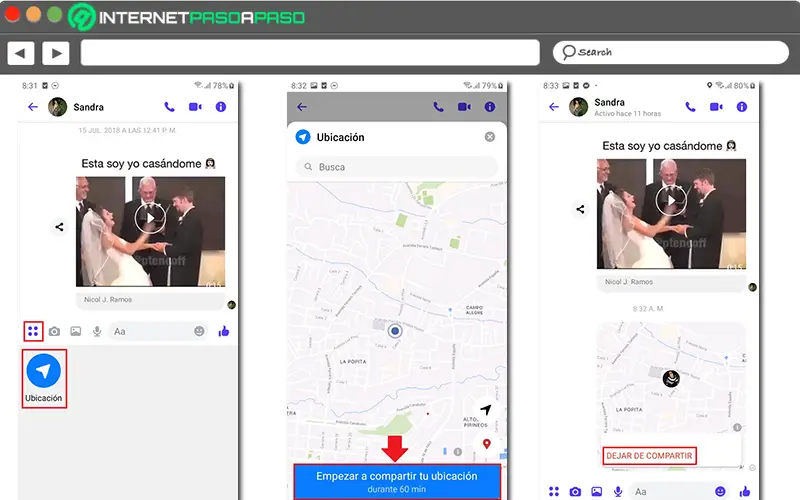The width and height of the screenshot is (800, 500).
Task: Send thumbs-up like in left phone
Action: tap(223, 332)
